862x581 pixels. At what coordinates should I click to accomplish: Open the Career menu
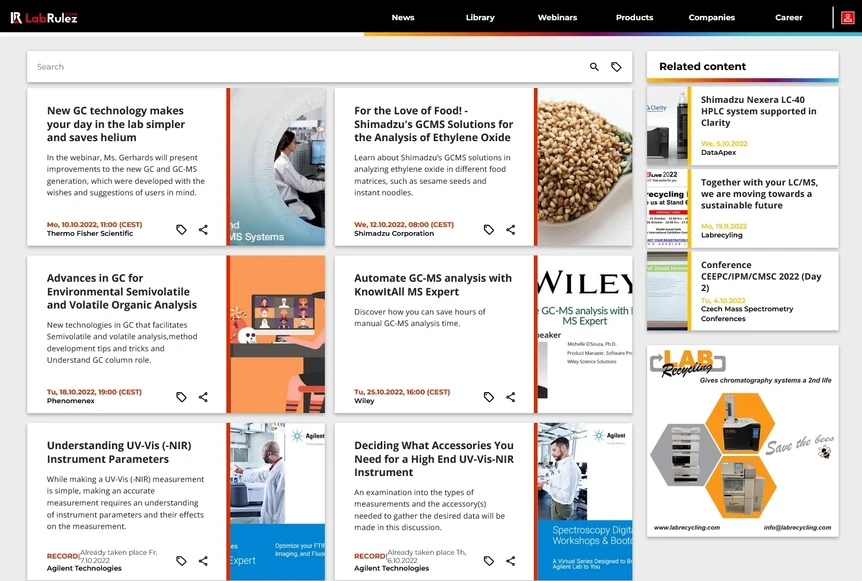point(788,18)
